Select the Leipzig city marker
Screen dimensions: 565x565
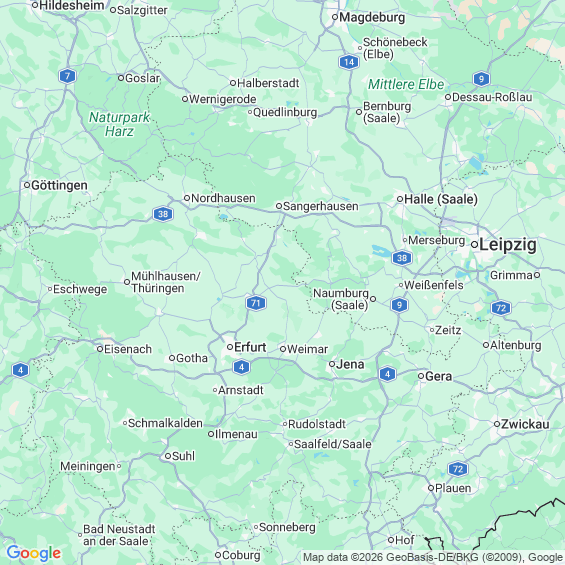[x=475, y=245]
